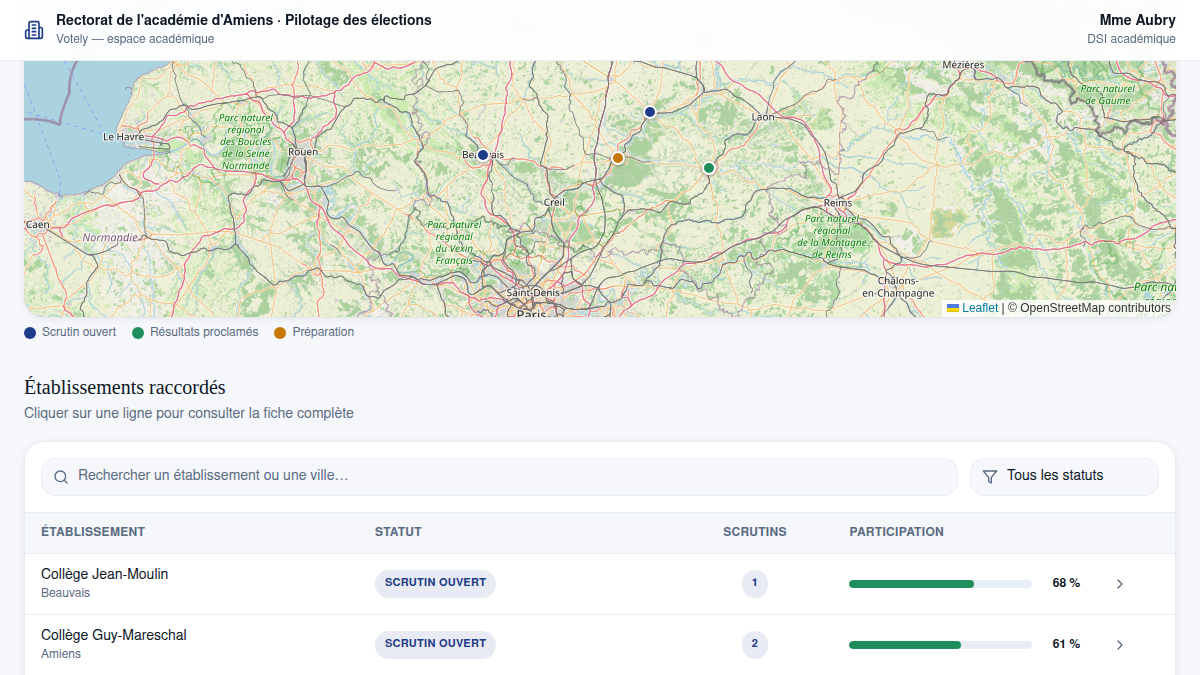This screenshot has width=1200, height=675.
Task: Click the ÉTABLISSEMENT column header
Action: [x=93, y=532]
